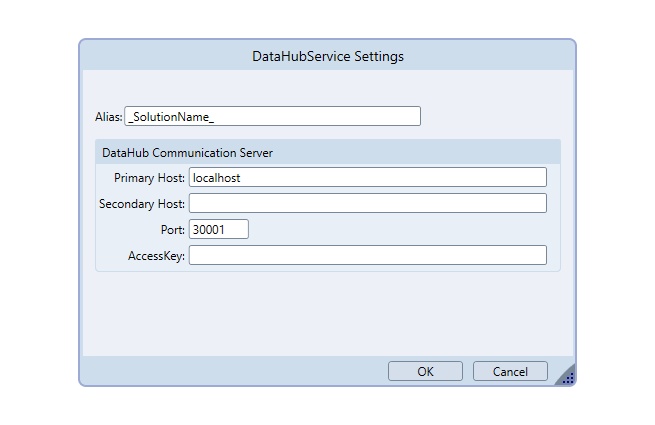Click the Port field showing 30001

pos(218,229)
